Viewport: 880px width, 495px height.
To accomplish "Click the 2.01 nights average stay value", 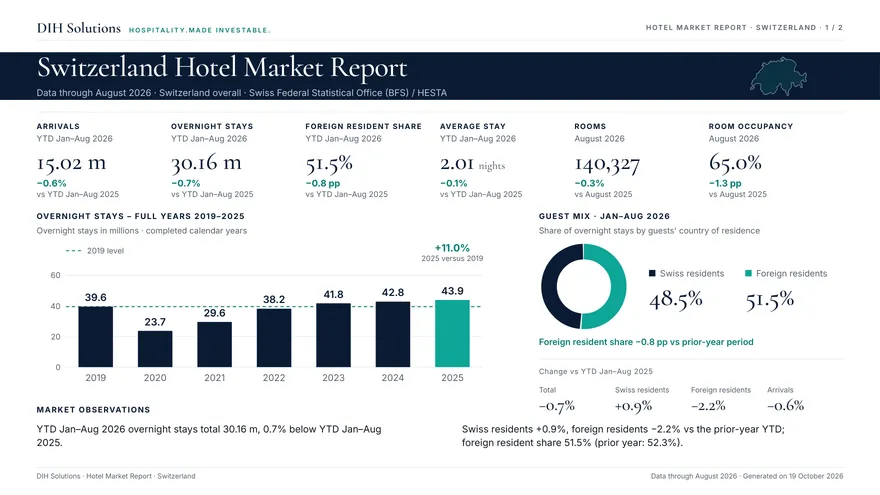I will pyautogui.click(x=473, y=163).
